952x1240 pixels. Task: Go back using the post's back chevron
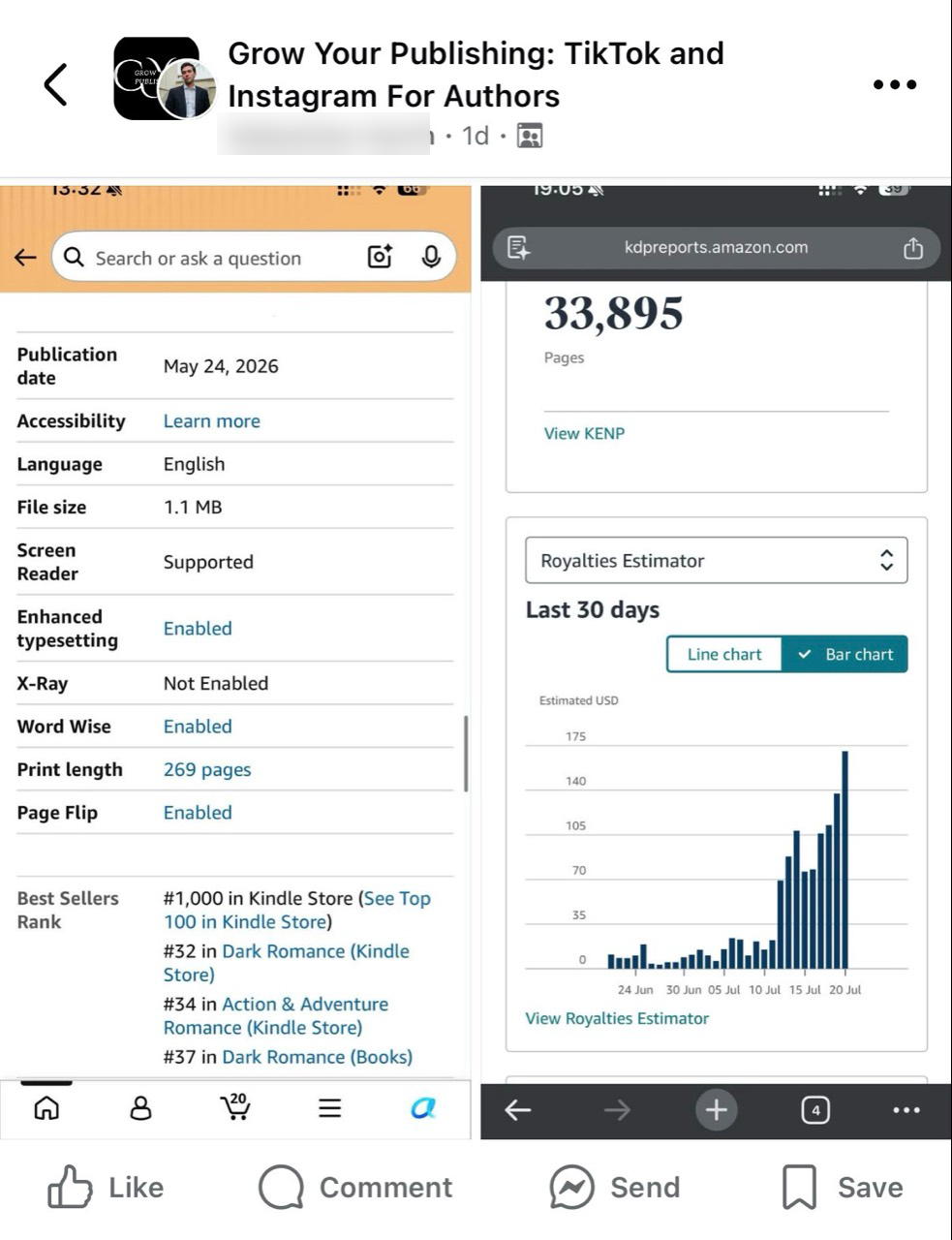point(56,84)
